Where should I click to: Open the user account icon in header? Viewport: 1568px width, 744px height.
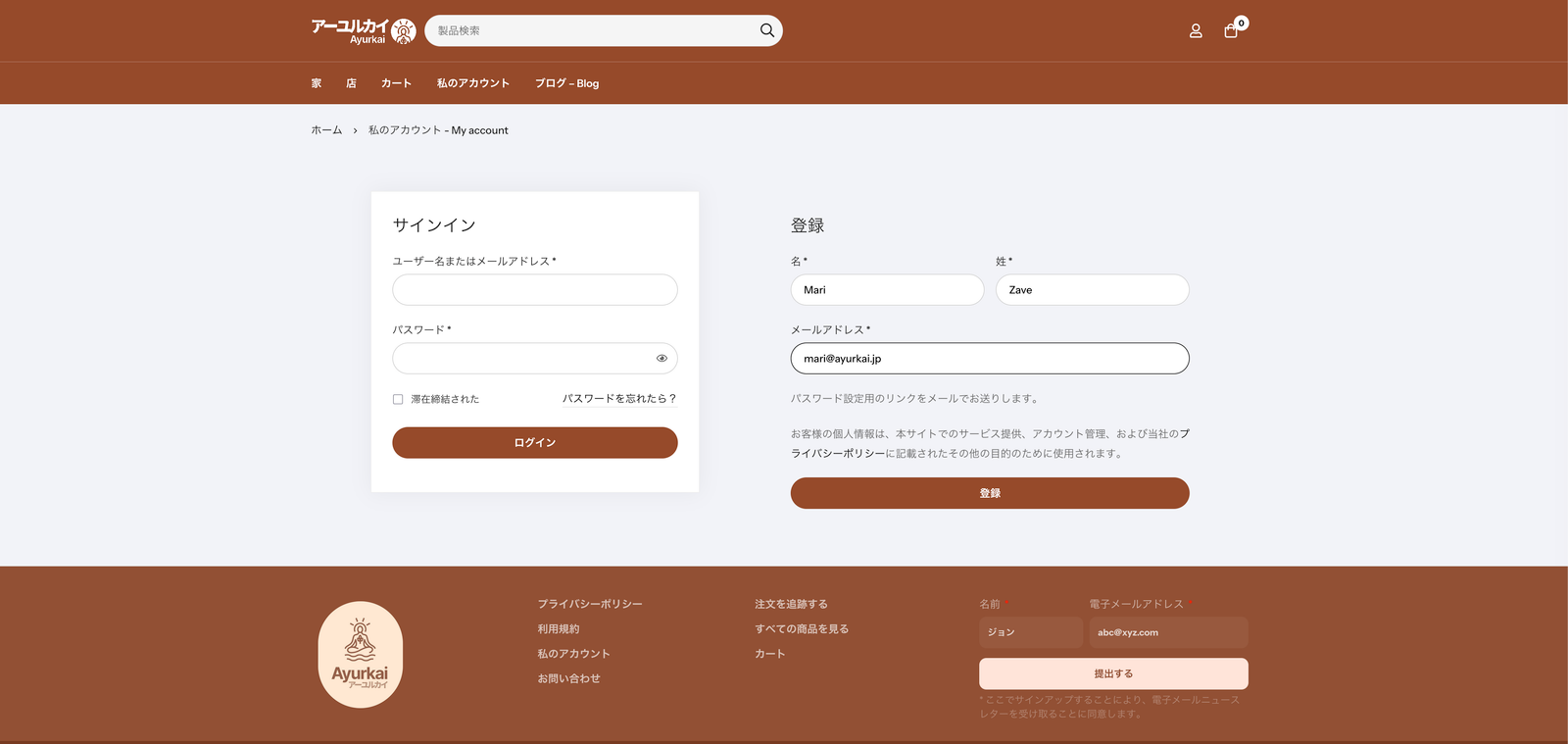coord(1196,31)
